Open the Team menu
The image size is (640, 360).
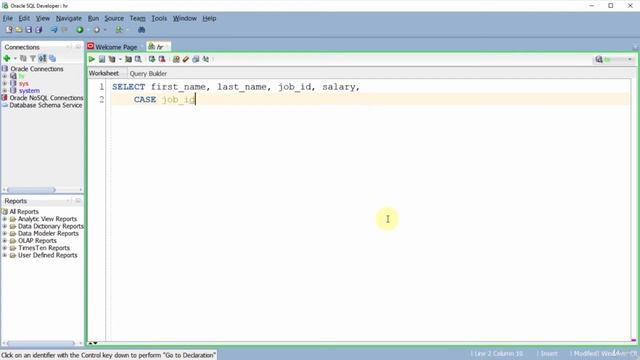coord(138,18)
